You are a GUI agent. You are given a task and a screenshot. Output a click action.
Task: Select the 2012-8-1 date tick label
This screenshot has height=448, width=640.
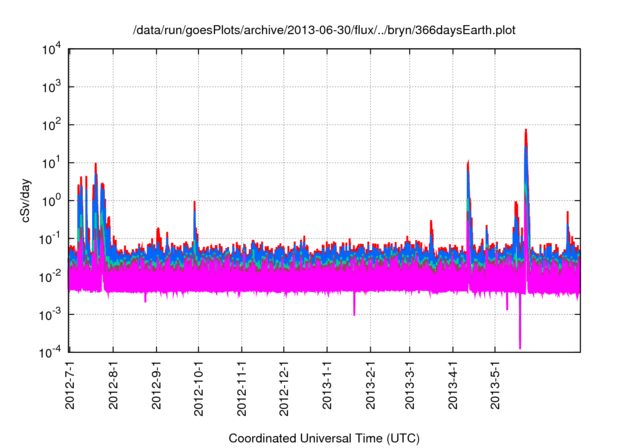[113, 385]
